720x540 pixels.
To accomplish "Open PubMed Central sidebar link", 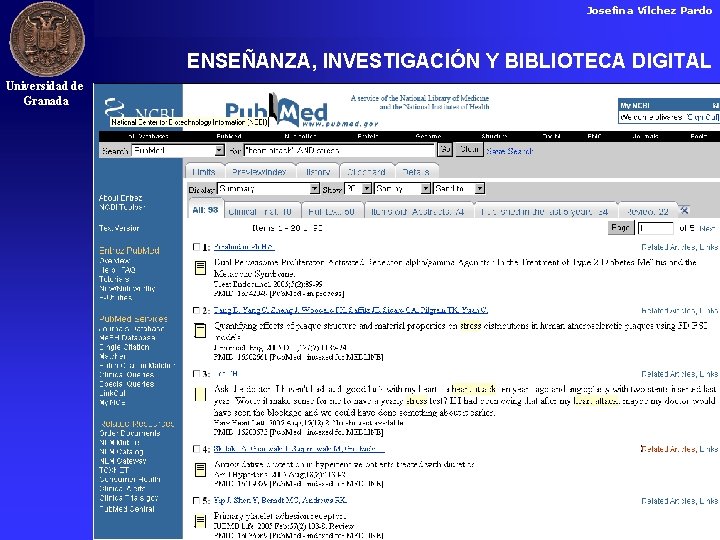I will [x=127, y=509].
